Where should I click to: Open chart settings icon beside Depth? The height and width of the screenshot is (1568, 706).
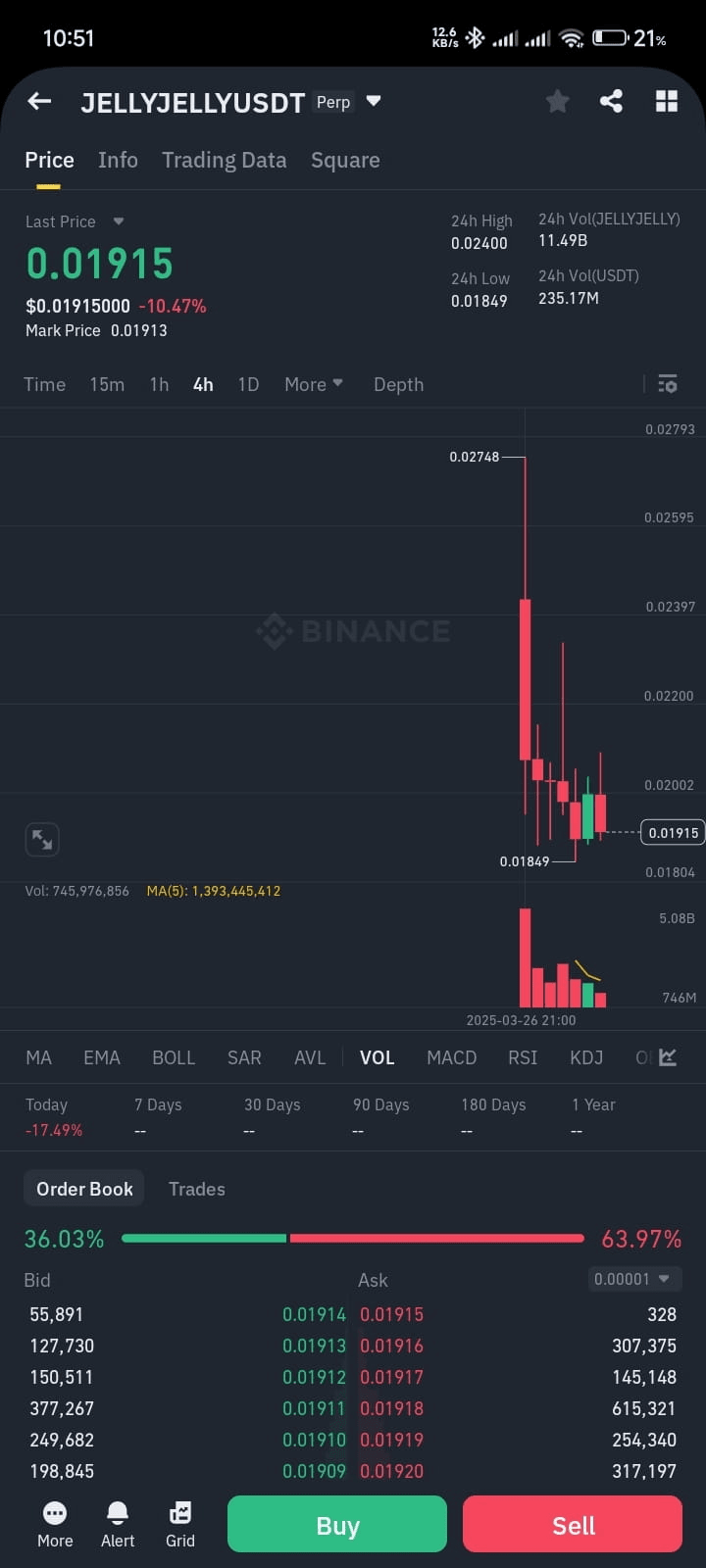pyautogui.click(x=668, y=384)
